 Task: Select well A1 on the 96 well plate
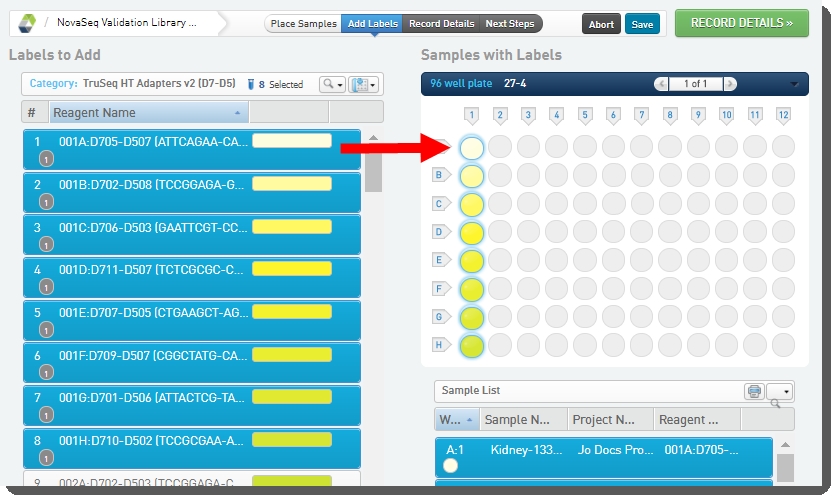point(472,148)
